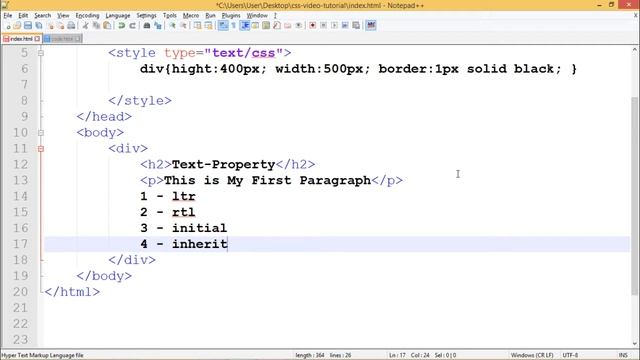Click the scroll-down arrow of vertical scrollbar
640x360 pixels.
(x=635, y=343)
